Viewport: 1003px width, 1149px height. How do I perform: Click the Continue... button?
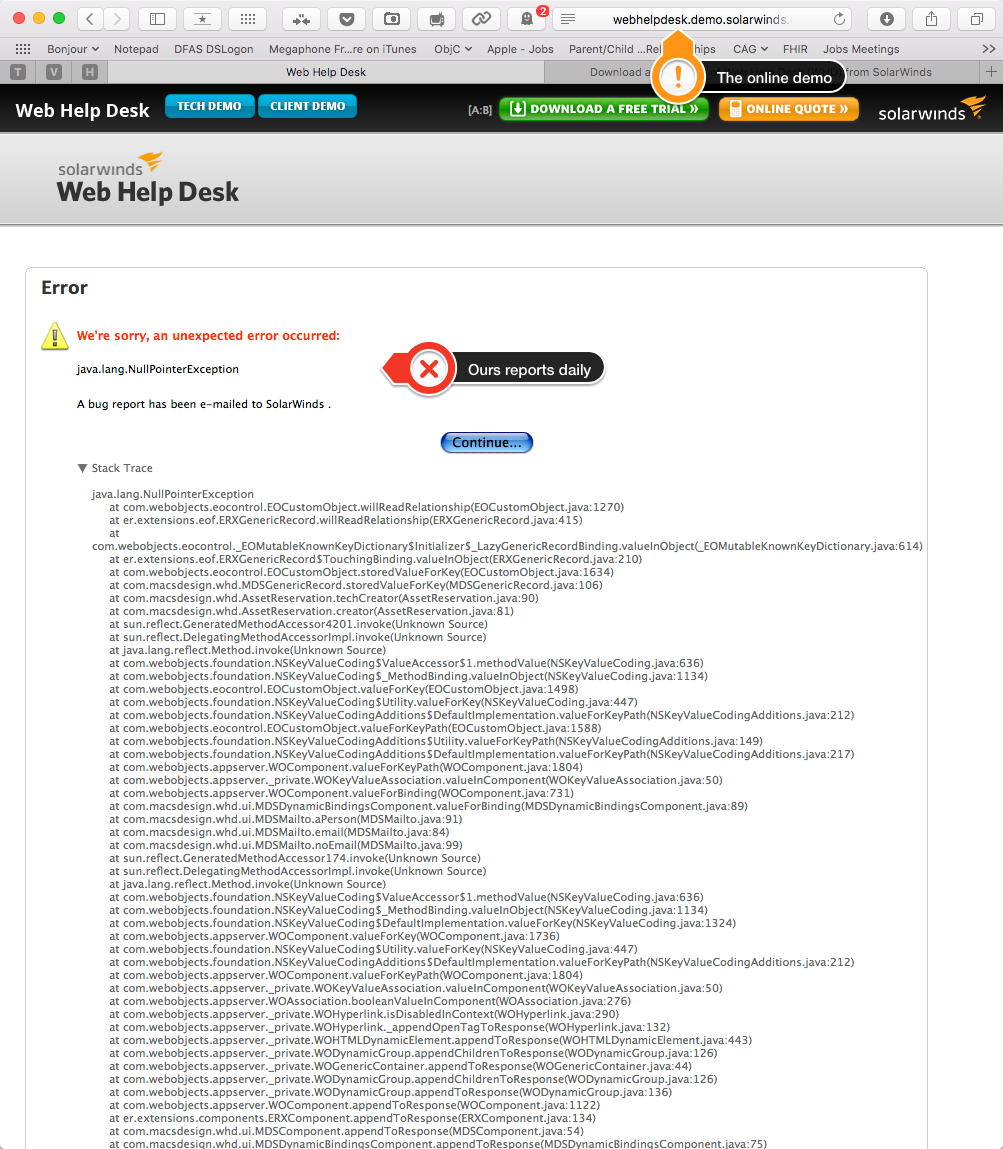(x=486, y=443)
